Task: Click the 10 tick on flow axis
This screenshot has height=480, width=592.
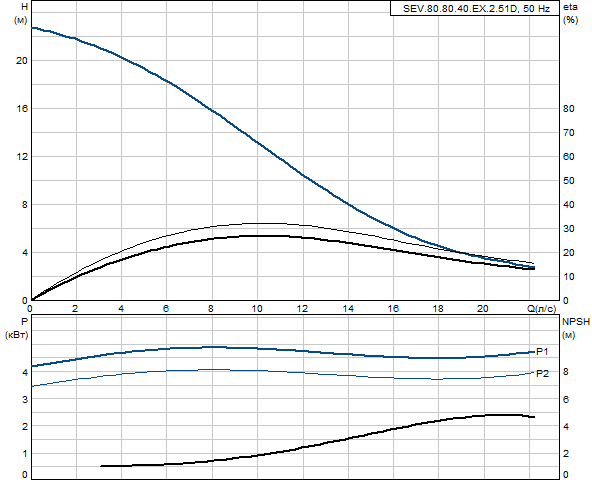Action: coord(257,309)
